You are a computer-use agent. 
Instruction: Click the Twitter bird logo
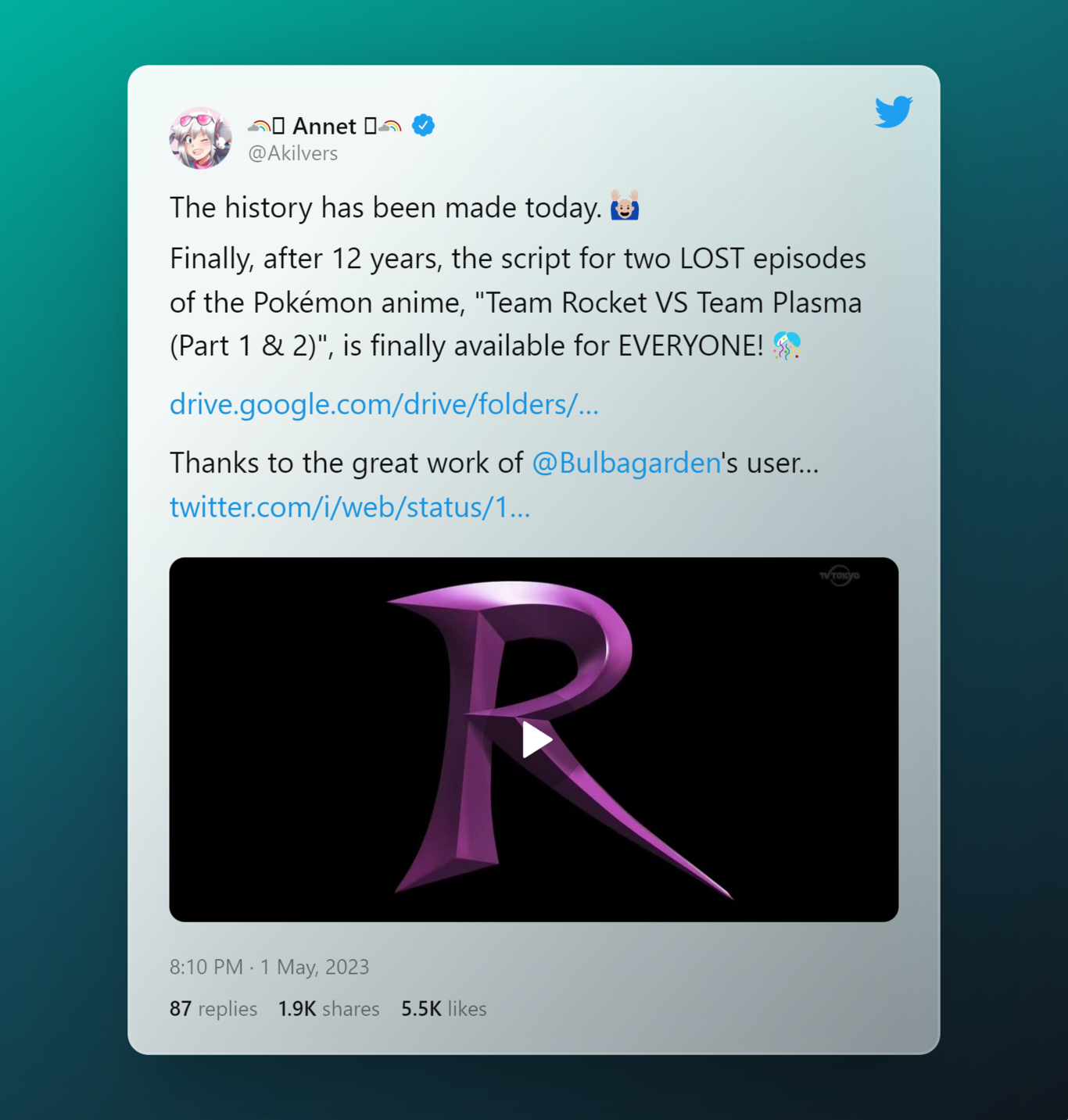point(894,111)
